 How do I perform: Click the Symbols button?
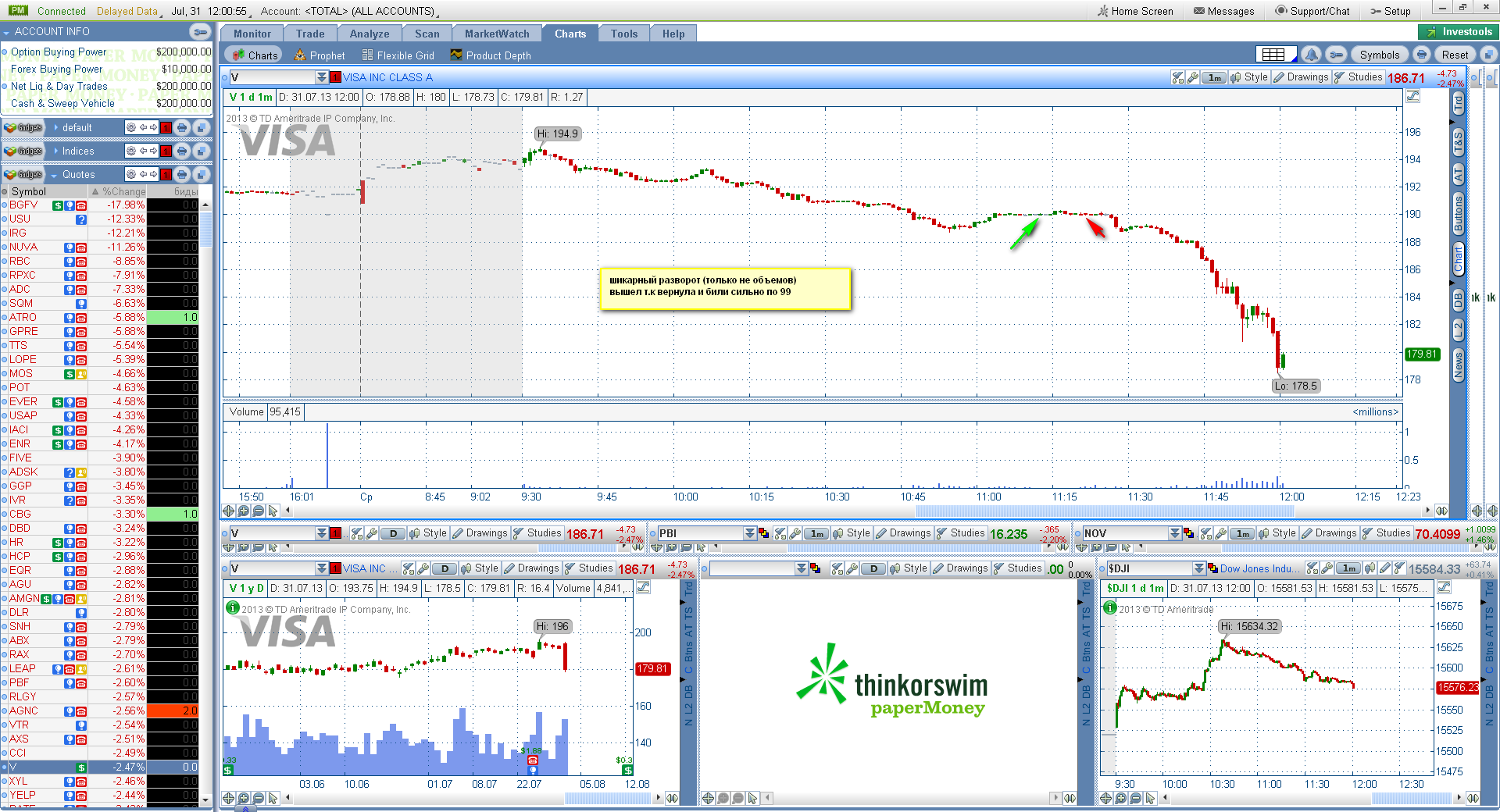pyautogui.click(x=1379, y=55)
